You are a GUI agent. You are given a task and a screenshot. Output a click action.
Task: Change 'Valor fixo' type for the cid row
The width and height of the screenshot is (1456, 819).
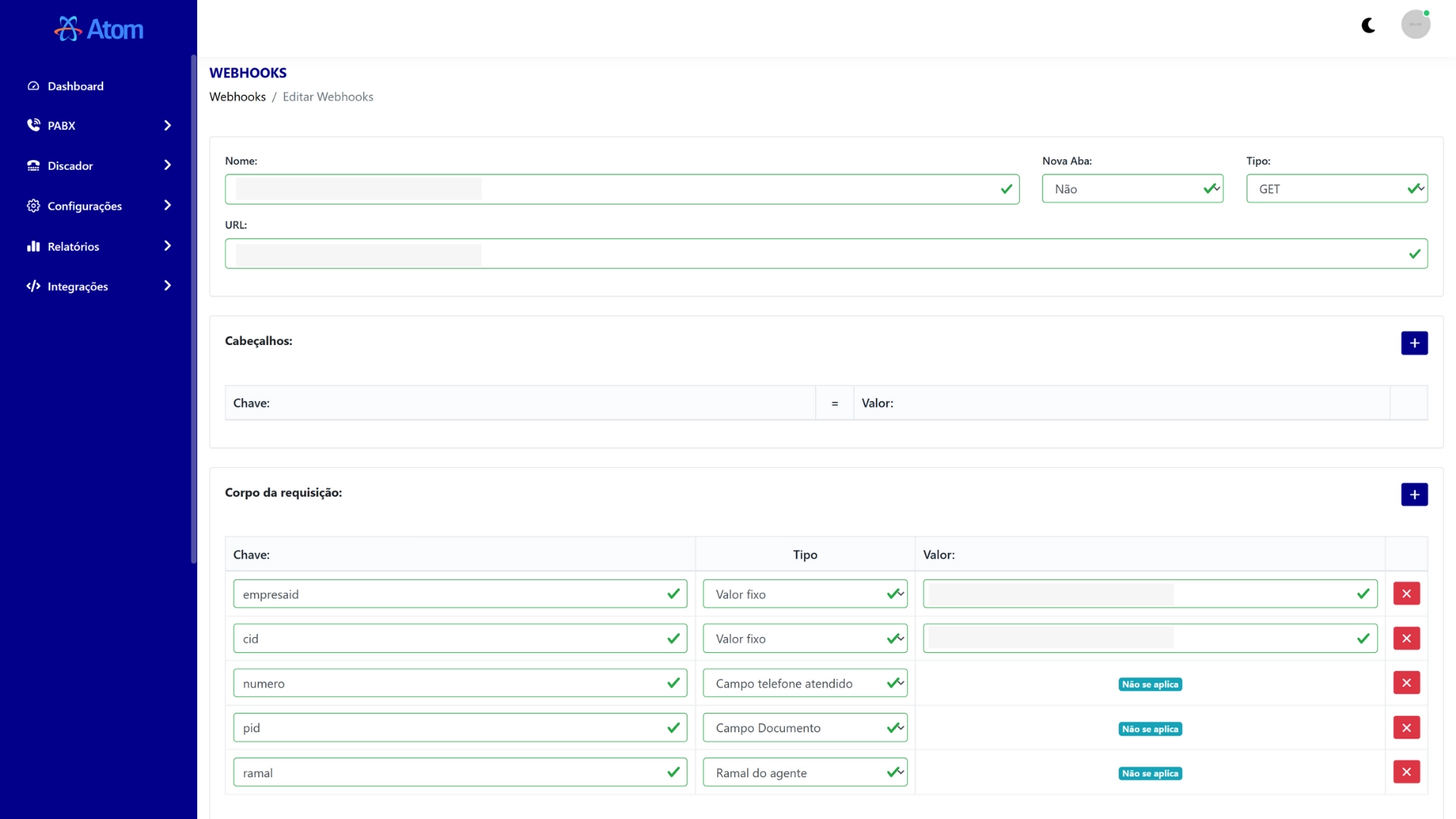click(x=805, y=638)
